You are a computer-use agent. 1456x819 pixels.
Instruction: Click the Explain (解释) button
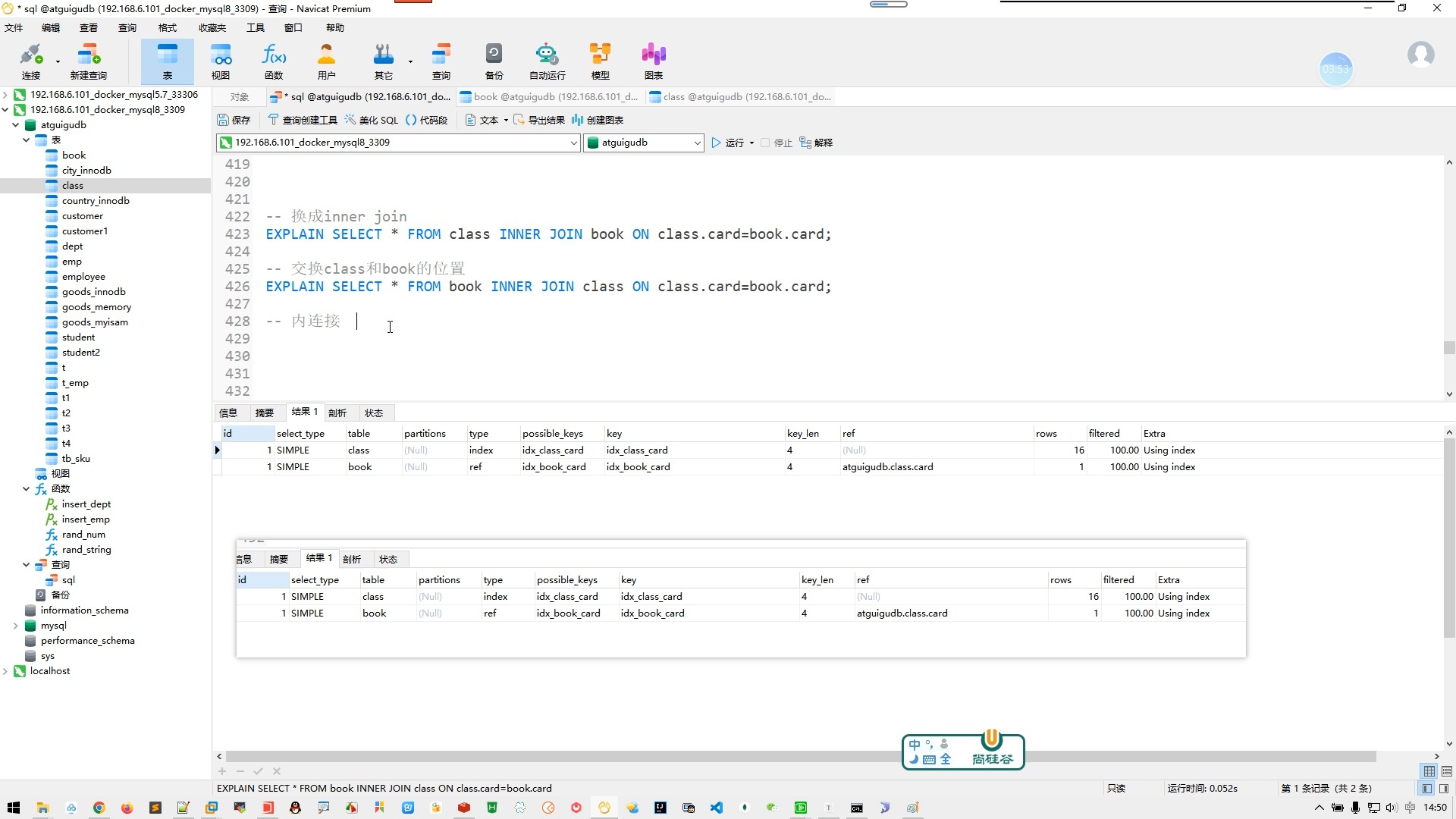pos(816,143)
